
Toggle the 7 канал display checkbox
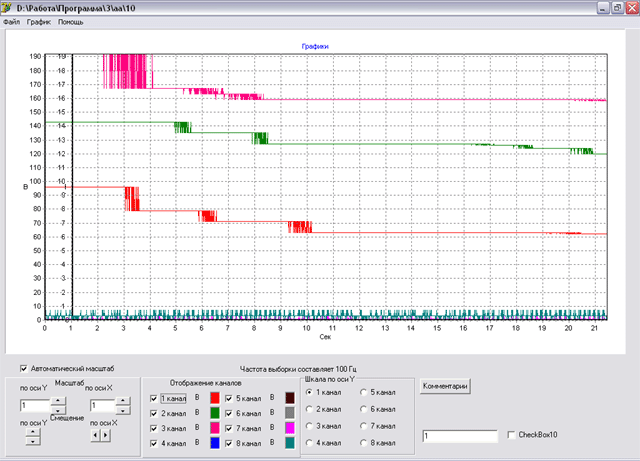(x=230, y=427)
